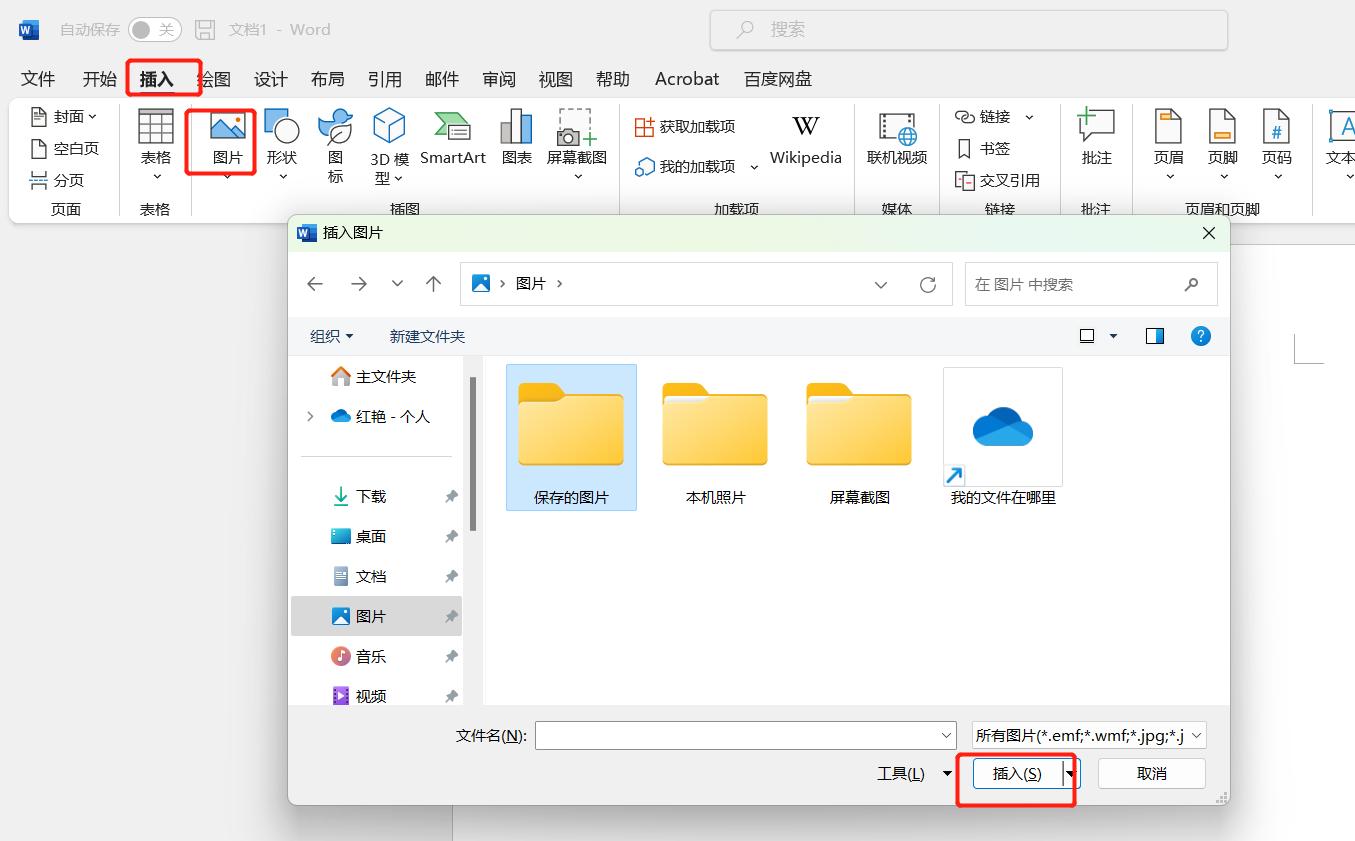Add a 批注 comment

1095,141
